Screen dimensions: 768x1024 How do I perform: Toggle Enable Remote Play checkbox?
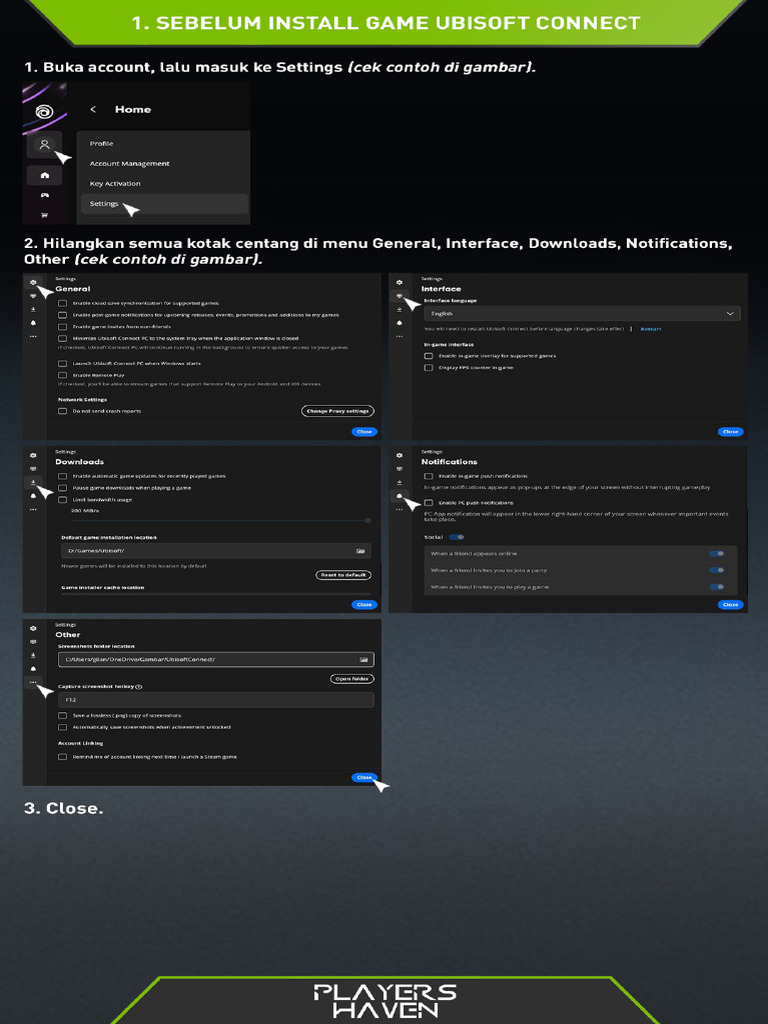[63, 376]
